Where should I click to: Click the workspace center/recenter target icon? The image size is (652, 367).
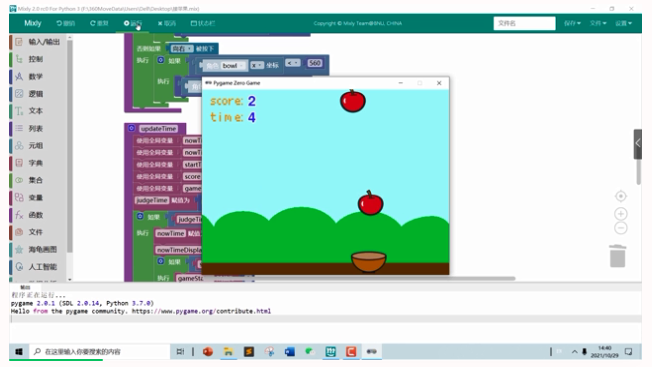tap(621, 196)
